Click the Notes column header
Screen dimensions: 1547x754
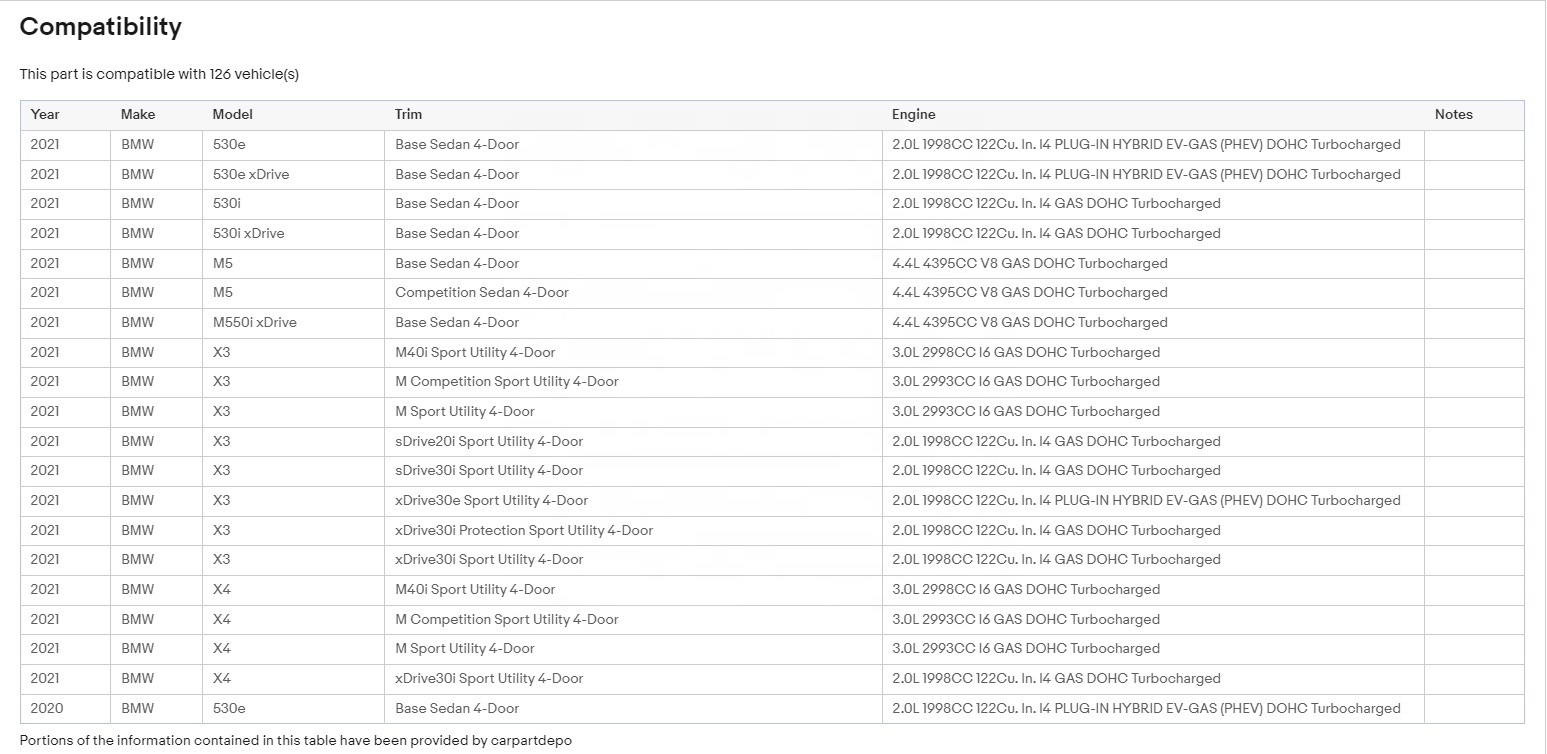pos(1454,114)
